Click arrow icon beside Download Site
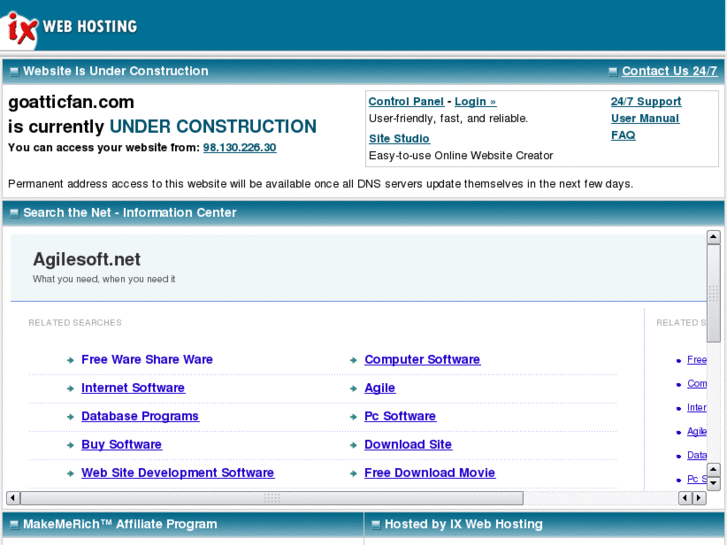The height and width of the screenshot is (545, 727). [x=353, y=445]
